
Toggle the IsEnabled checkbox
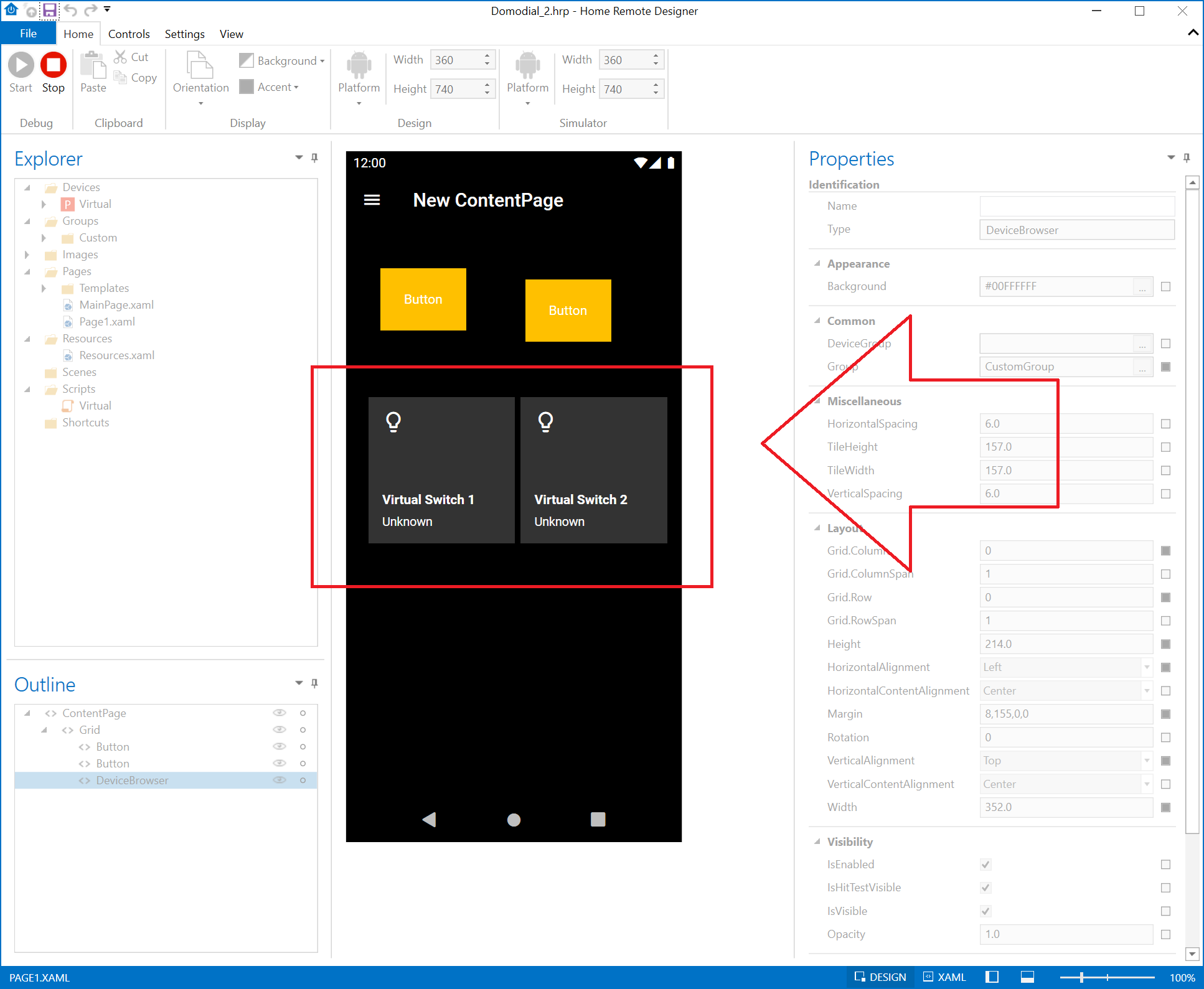[985, 865]
